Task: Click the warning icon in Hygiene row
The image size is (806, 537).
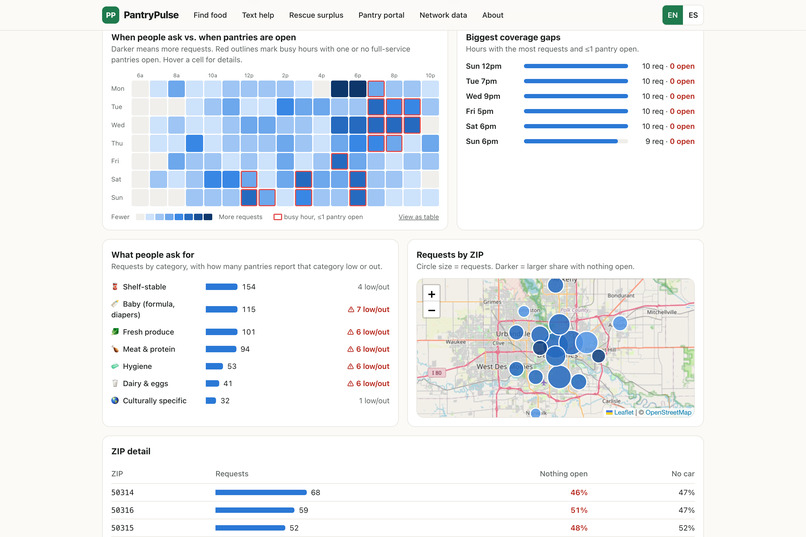Action: pos(351,366)
